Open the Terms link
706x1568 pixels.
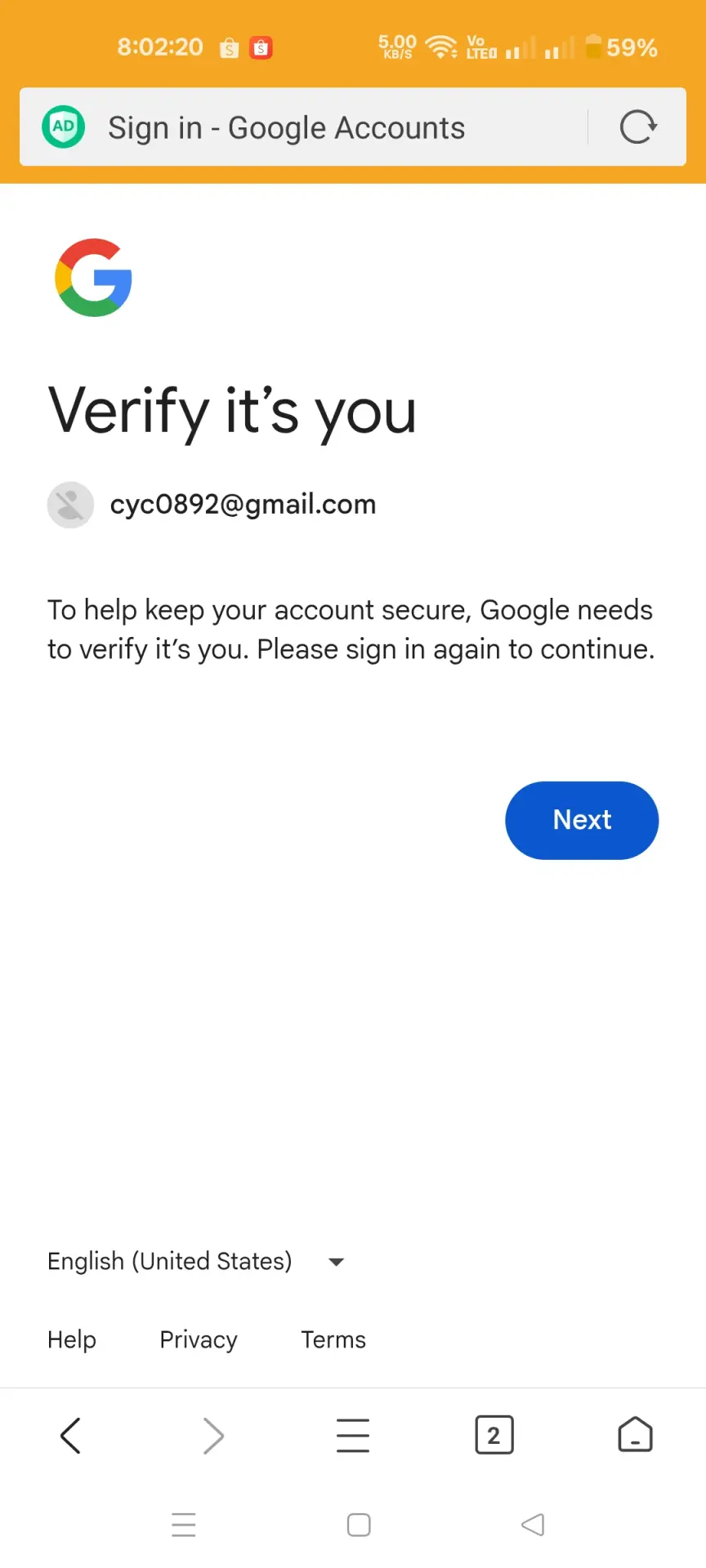coord(333,1339)
